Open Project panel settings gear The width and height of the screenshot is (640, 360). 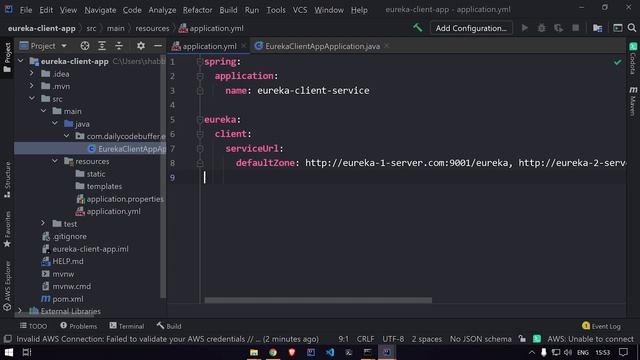coord(141,46)
